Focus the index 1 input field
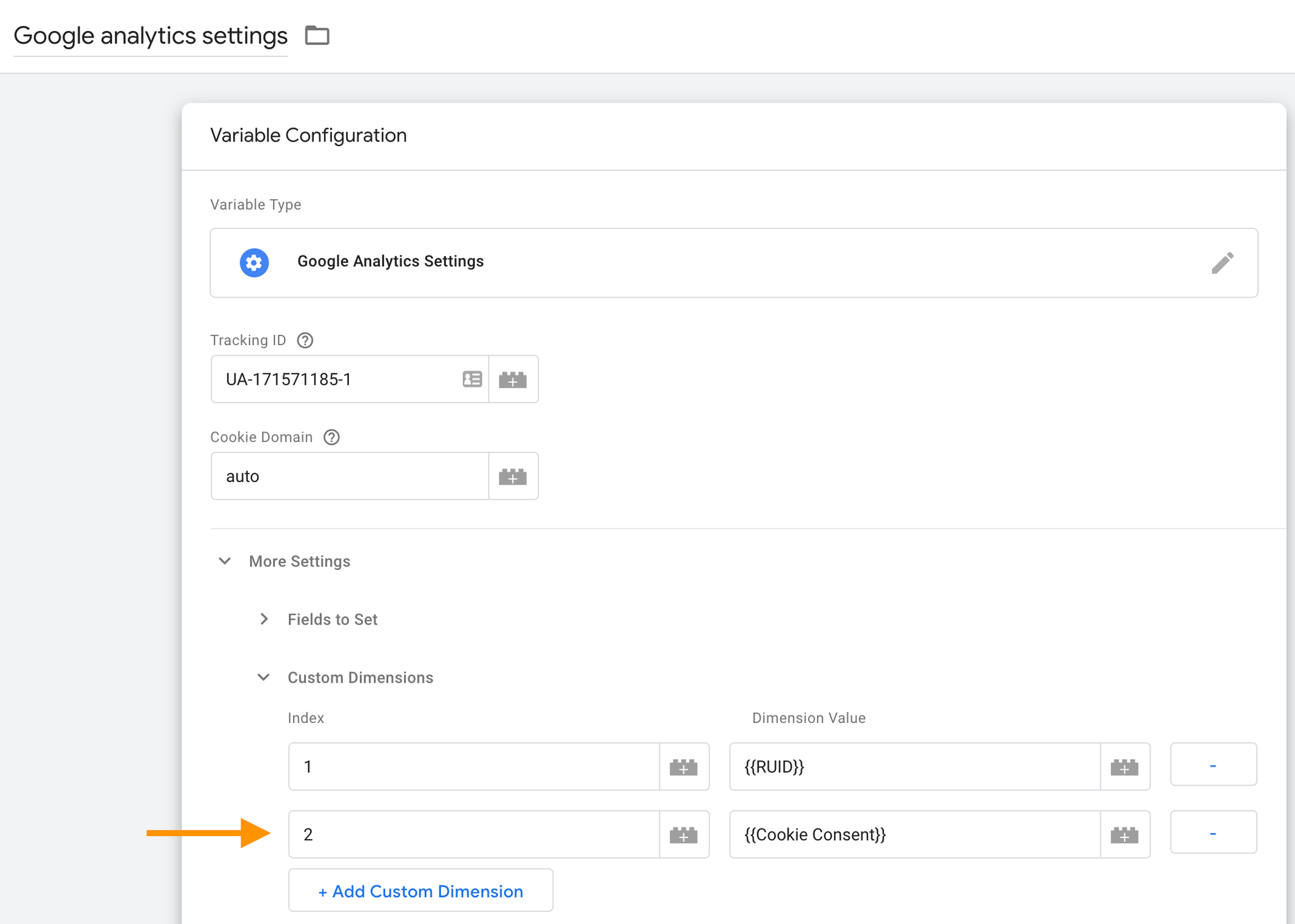 pos(474,767)
